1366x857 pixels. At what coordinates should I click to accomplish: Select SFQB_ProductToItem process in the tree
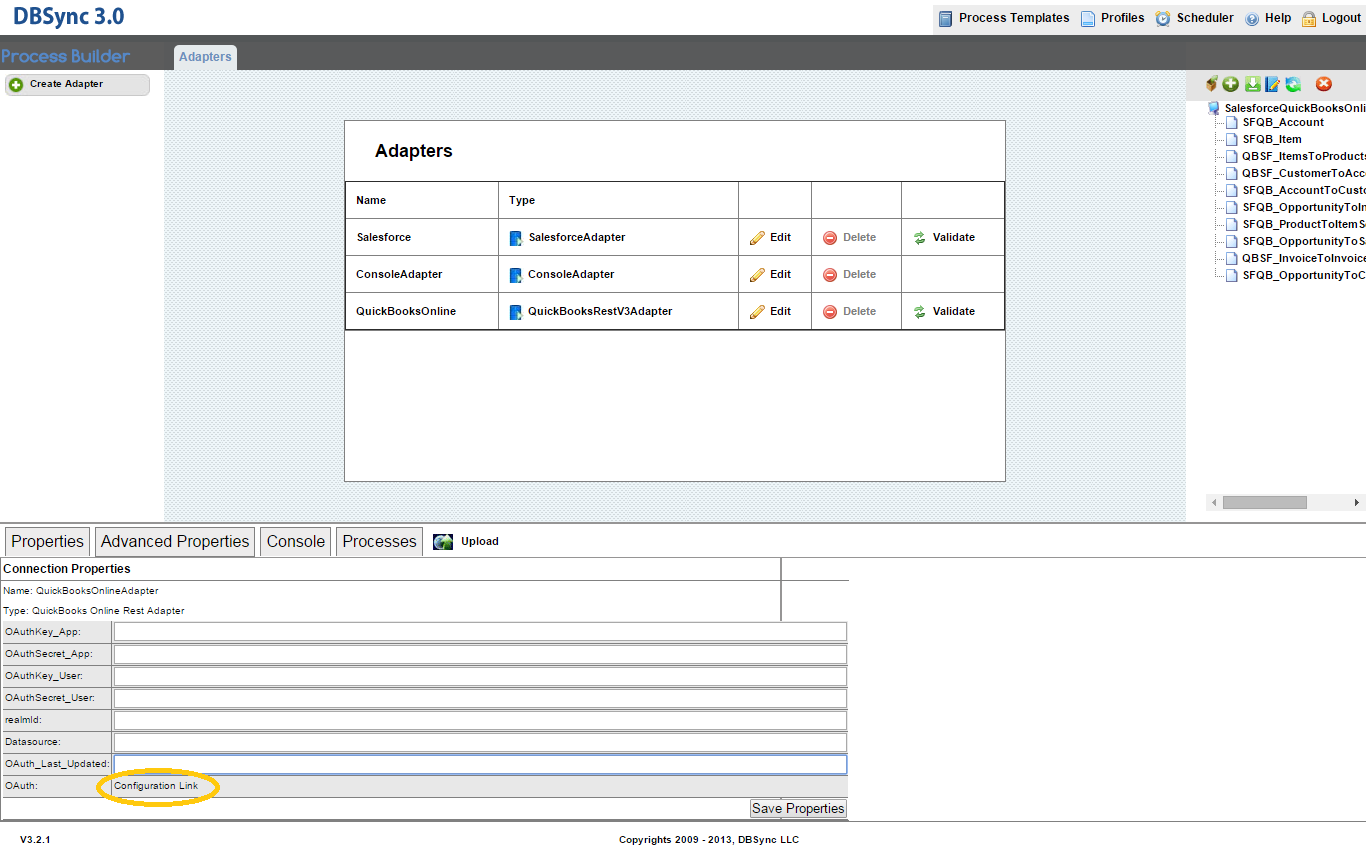1304,224
